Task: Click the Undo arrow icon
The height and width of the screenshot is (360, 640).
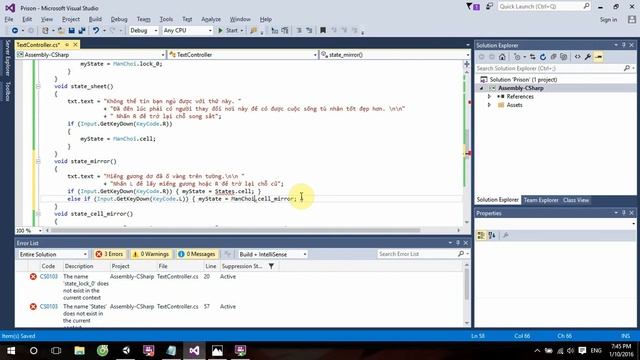Action: (x=96, y=31)
